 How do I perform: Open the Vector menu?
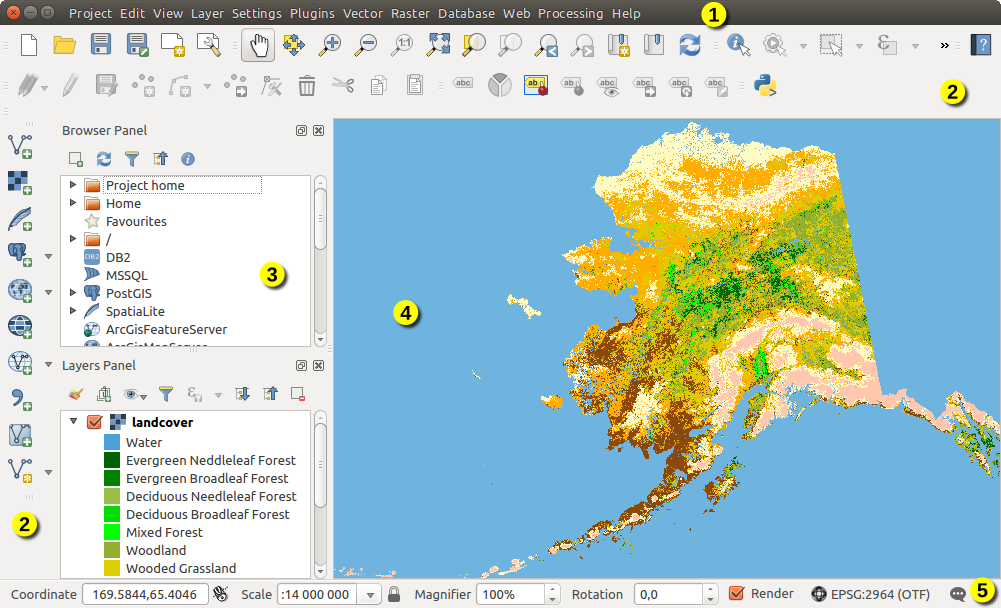coord(363,13)
